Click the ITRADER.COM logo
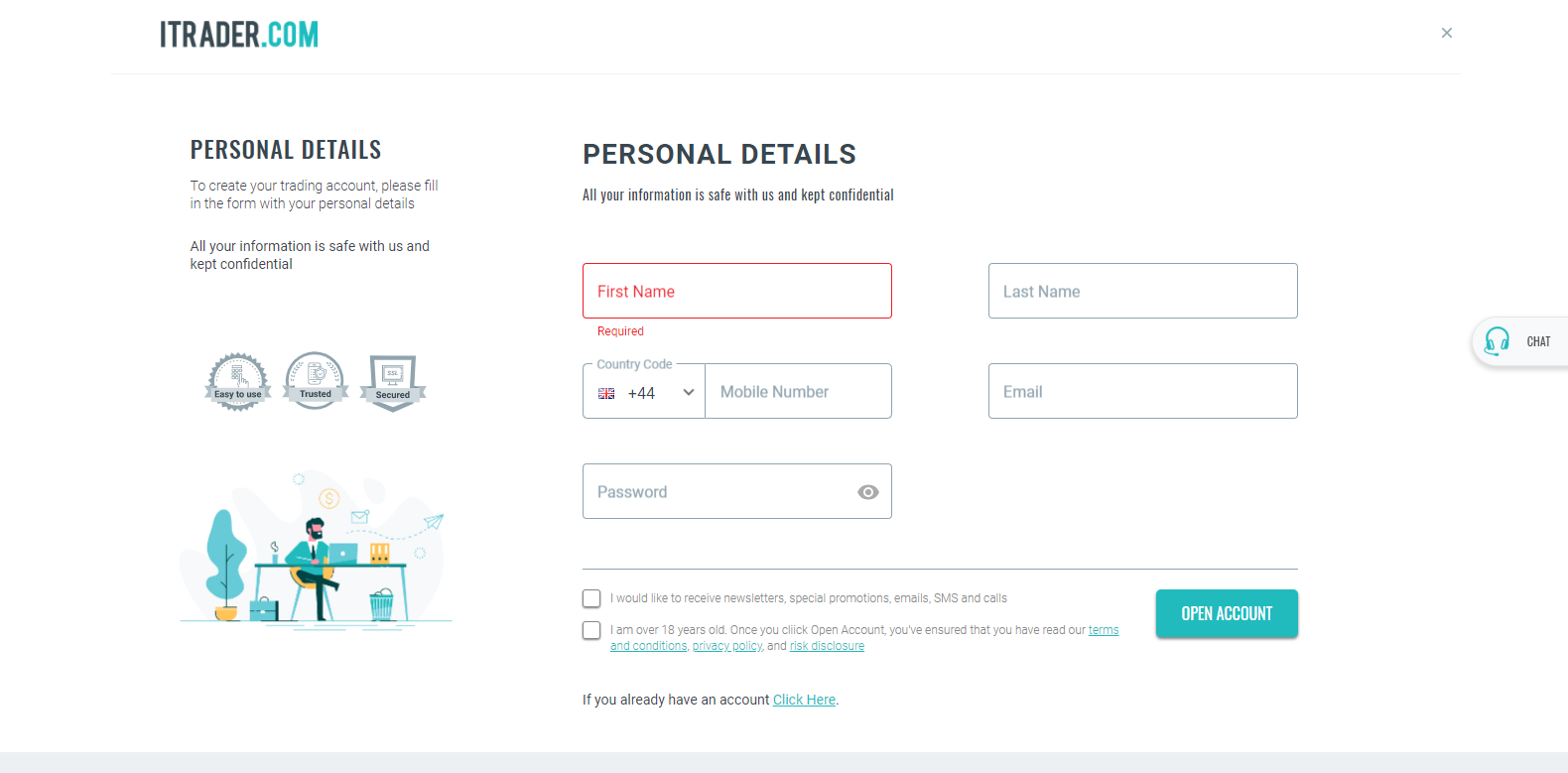Viewport: 1568px width, 773px height. pos(240,34)
